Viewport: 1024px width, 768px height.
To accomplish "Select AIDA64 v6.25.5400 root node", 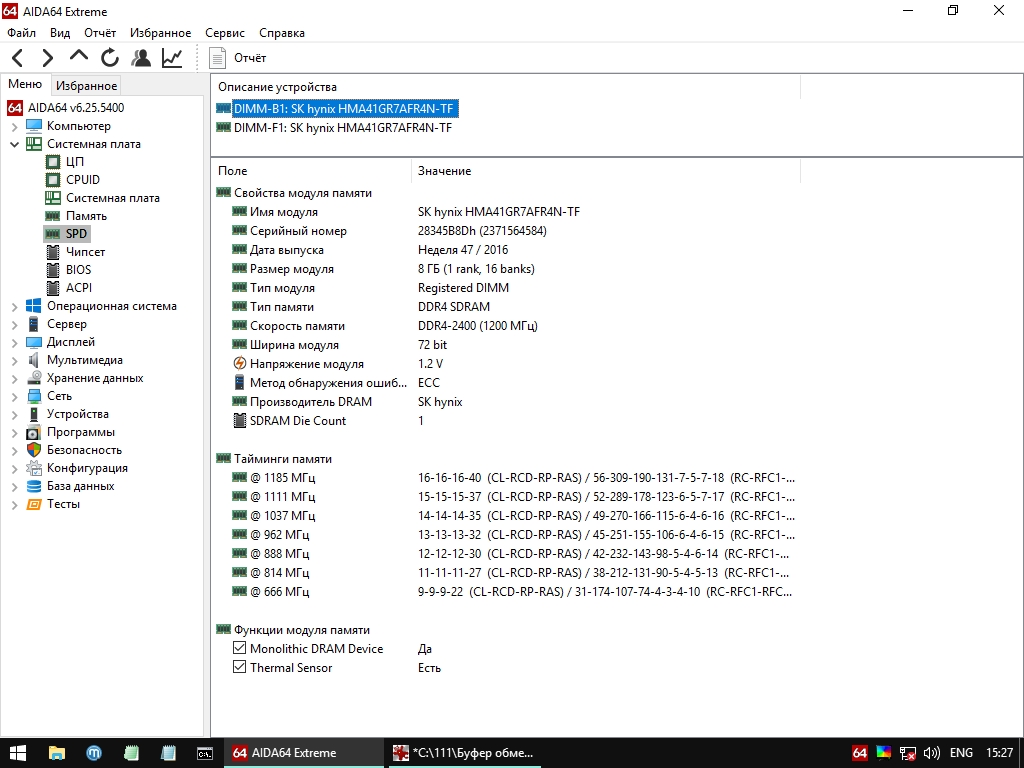I will (x=76, y=108).
